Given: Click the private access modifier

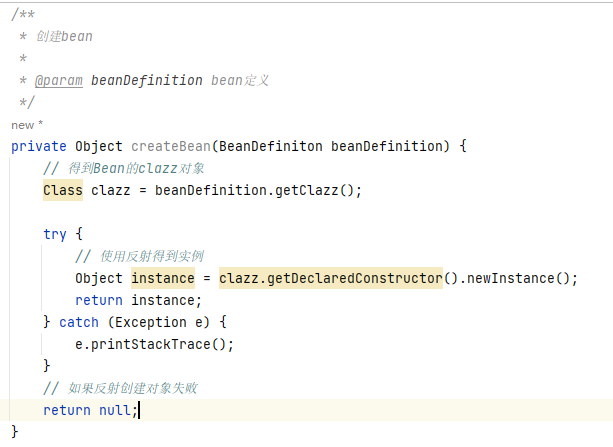Looking at the screenshot, I should 39,146.
